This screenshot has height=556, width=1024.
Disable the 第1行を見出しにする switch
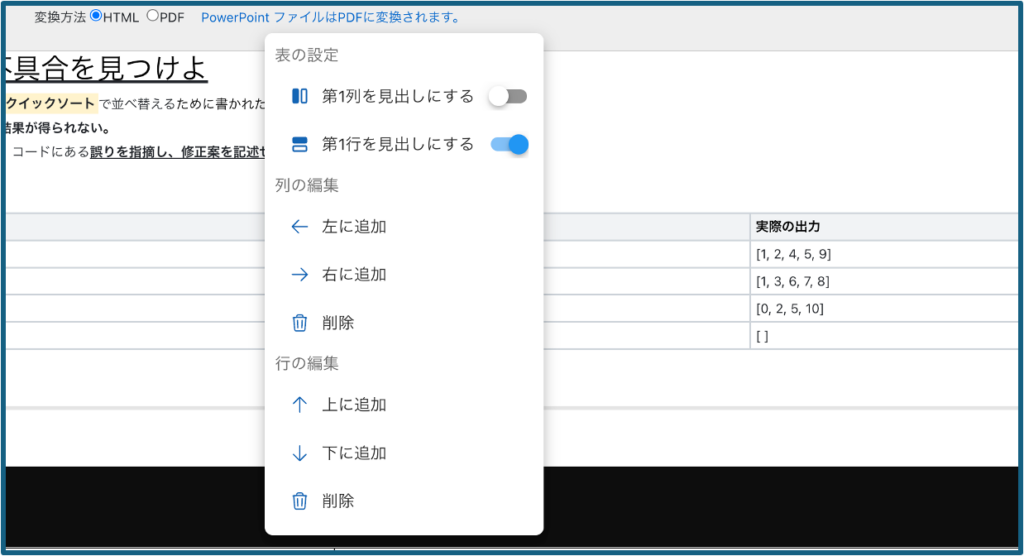pyautogui.click(x=509, y=144)
